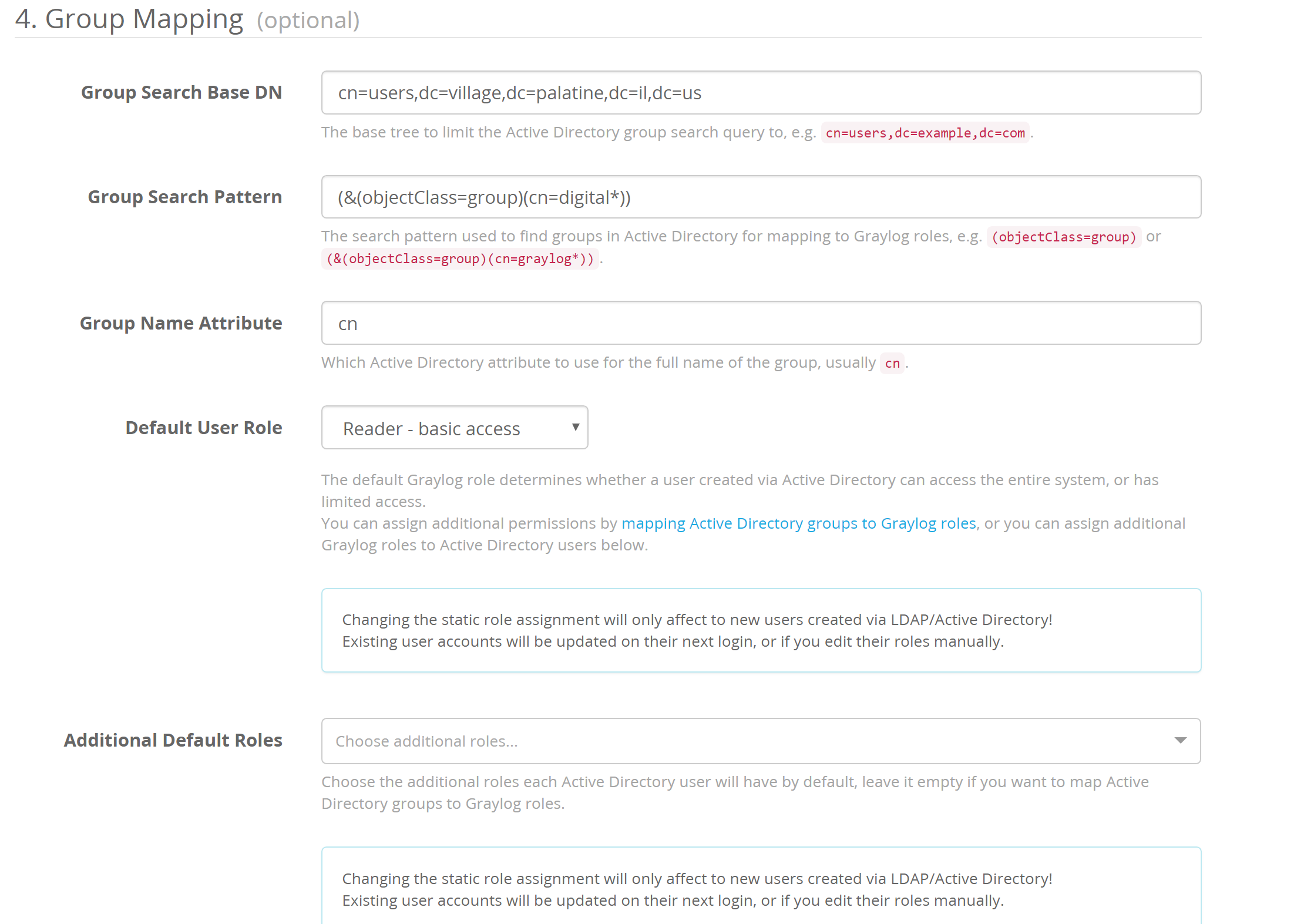This screenshot has width=1314, height=924.
Task: Click the cn attribute example snippet
Action: 892,364
